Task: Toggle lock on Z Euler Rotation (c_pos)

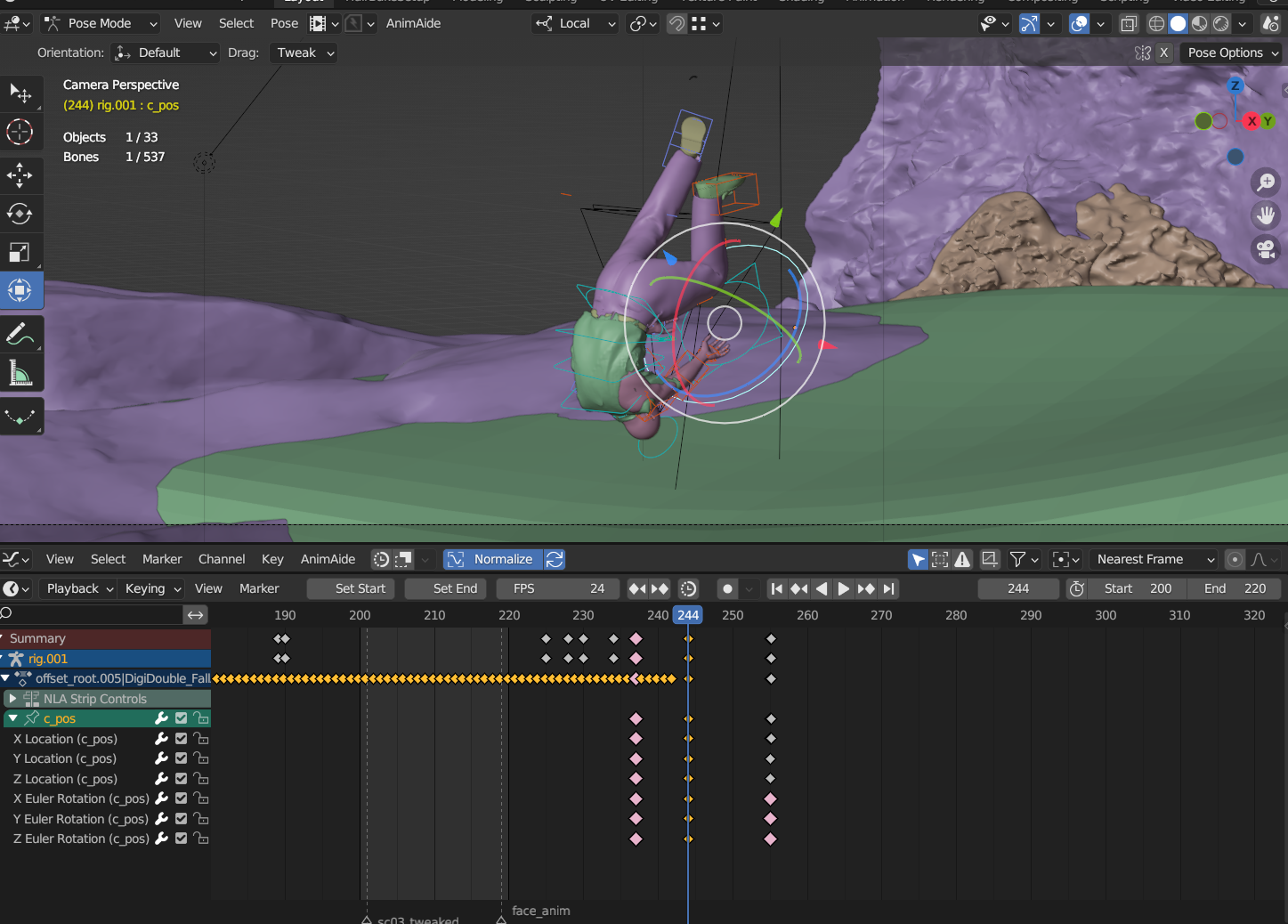Action: (x=202, y=839)
